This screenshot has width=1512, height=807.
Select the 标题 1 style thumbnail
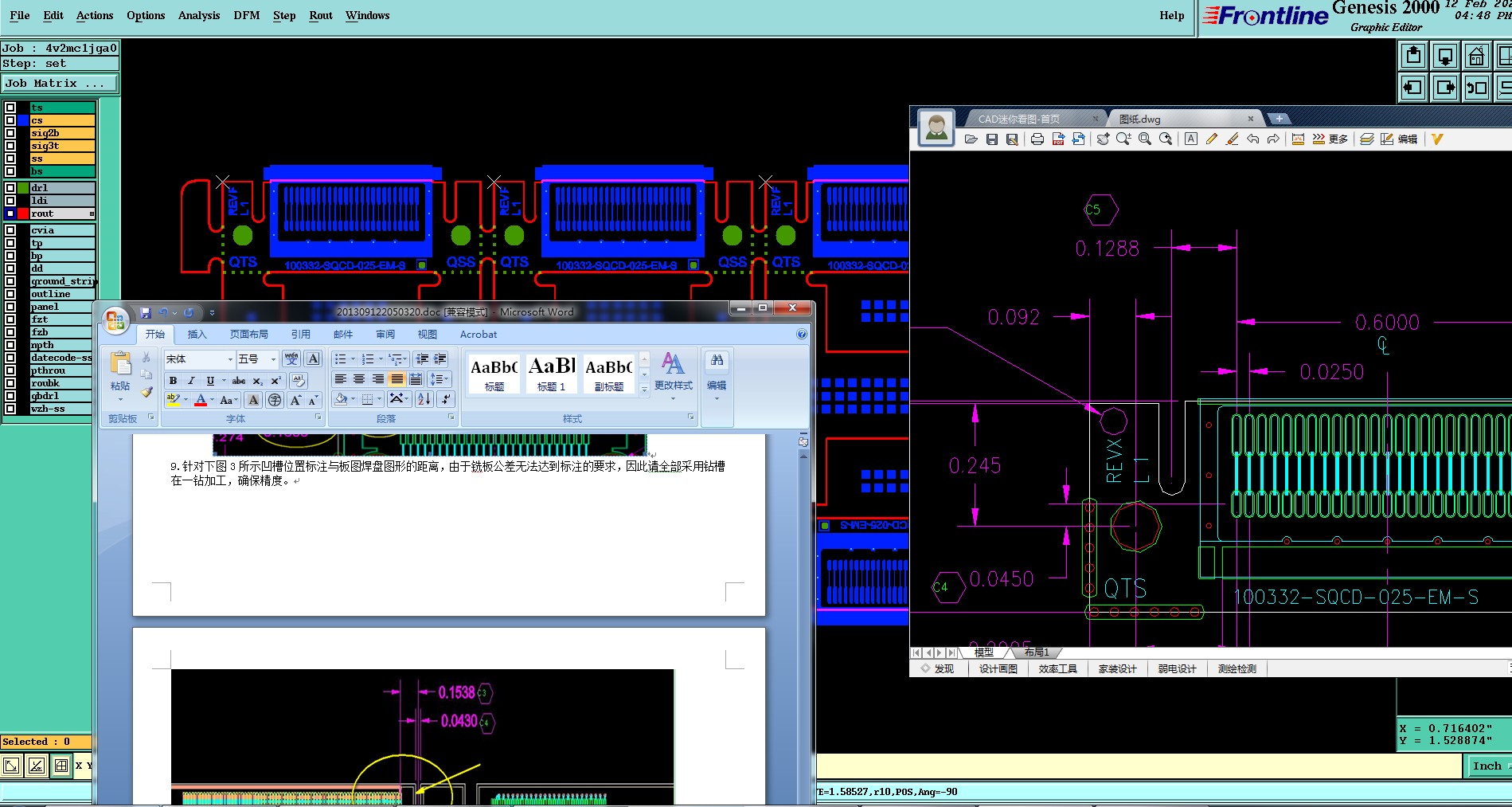[551, 374]
